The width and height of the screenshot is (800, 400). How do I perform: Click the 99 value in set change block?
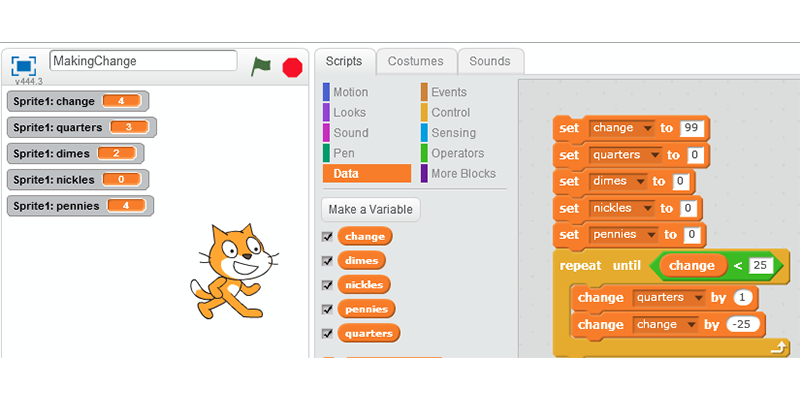click(692, 128)
